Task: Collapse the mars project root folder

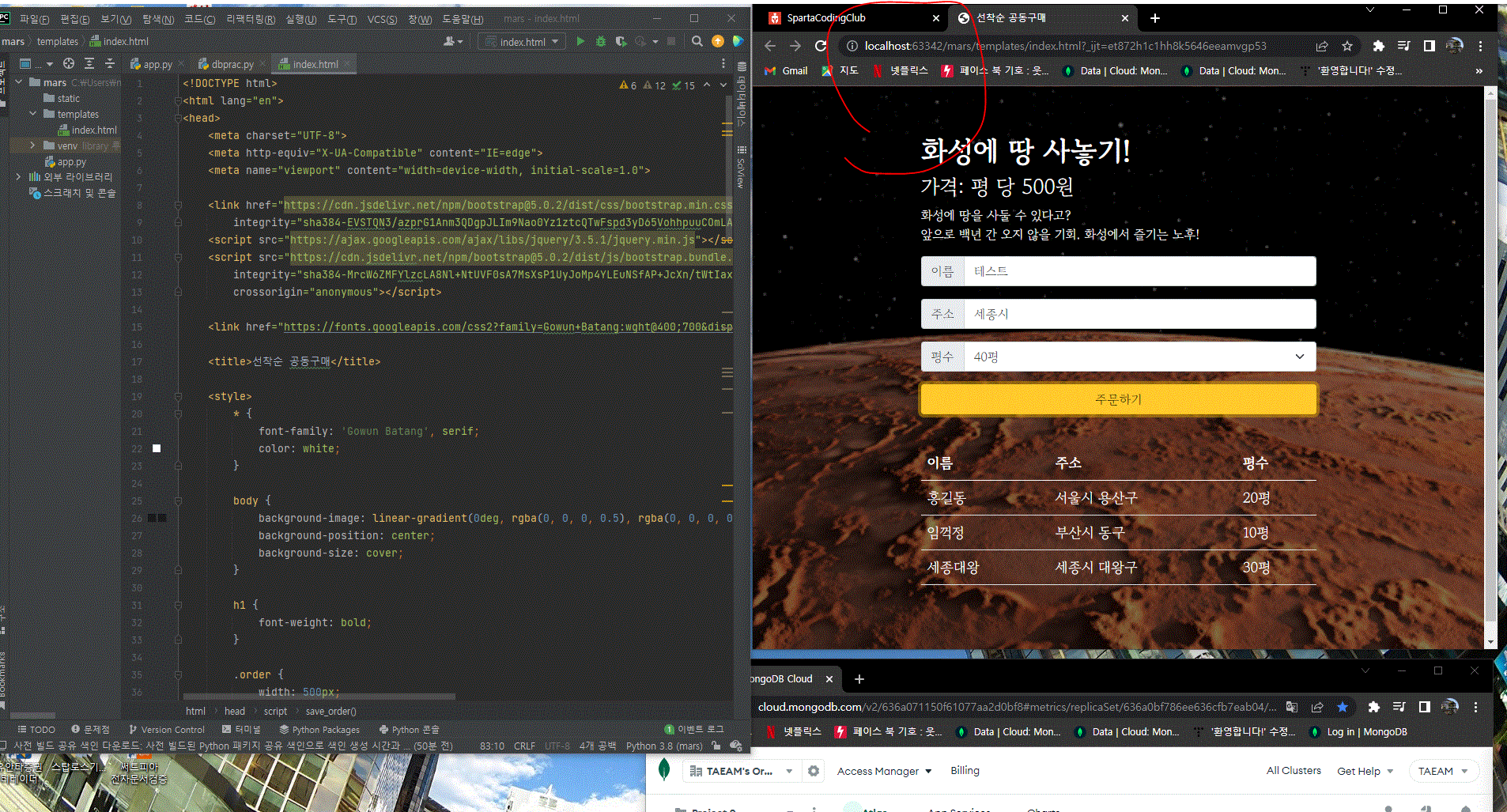Action: [18, 82]
